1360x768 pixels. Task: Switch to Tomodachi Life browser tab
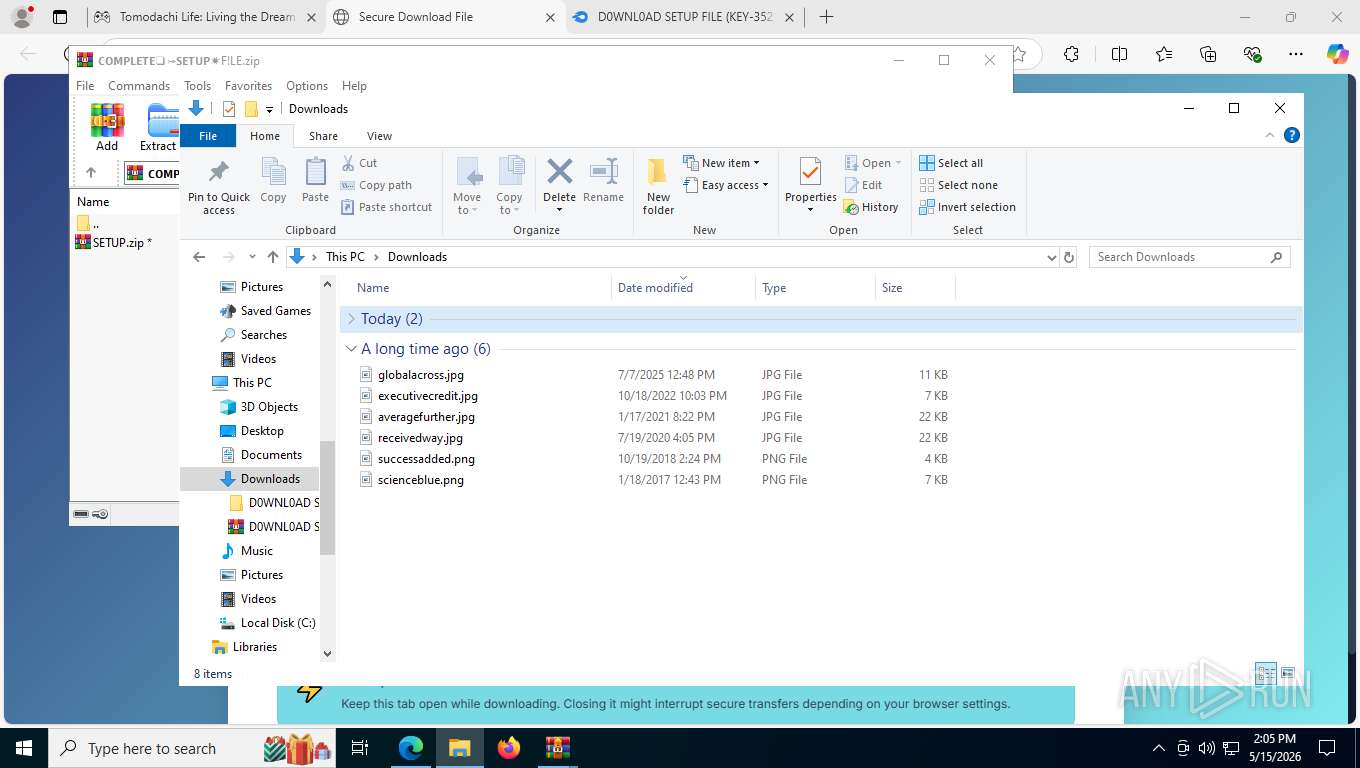point(204,17)
